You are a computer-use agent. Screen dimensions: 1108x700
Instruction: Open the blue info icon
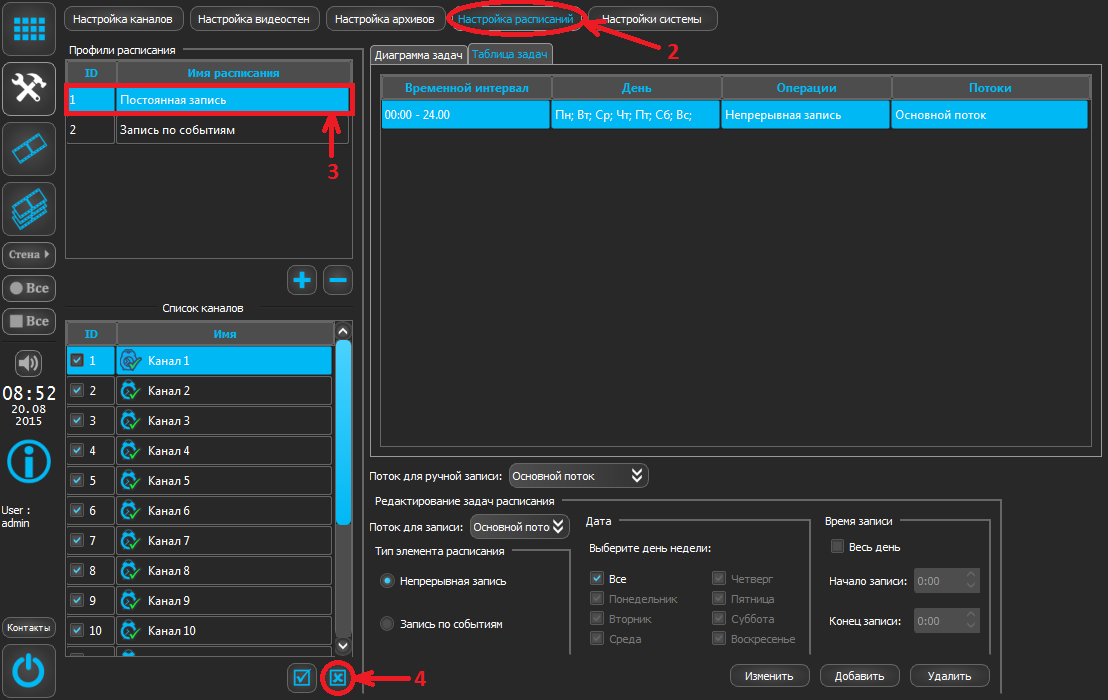(x=29, y=461)
